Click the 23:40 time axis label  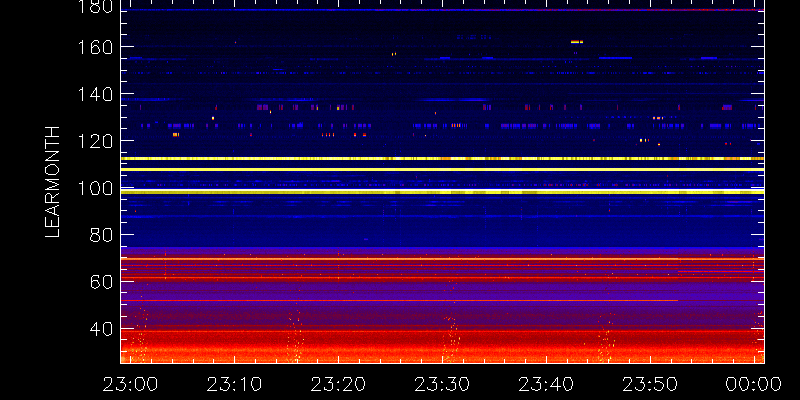(x=546, y=384)
